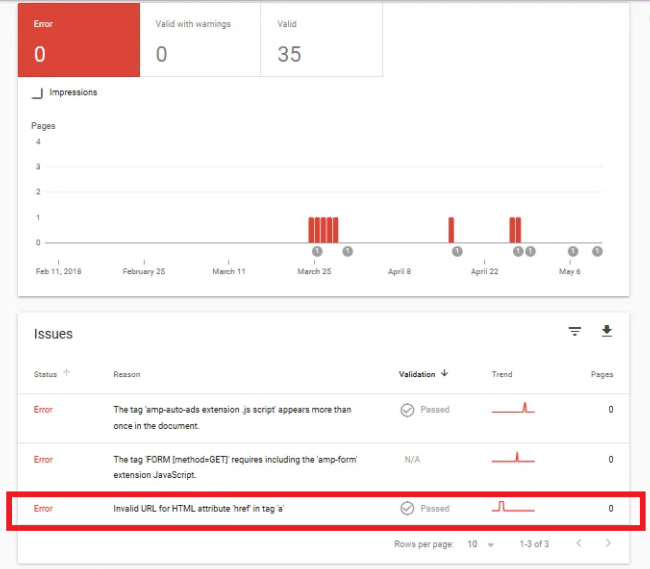The width and height of the screenshot is (650, 569).
Task: Click the single red bar in mid-April
Action: [451, 230]
